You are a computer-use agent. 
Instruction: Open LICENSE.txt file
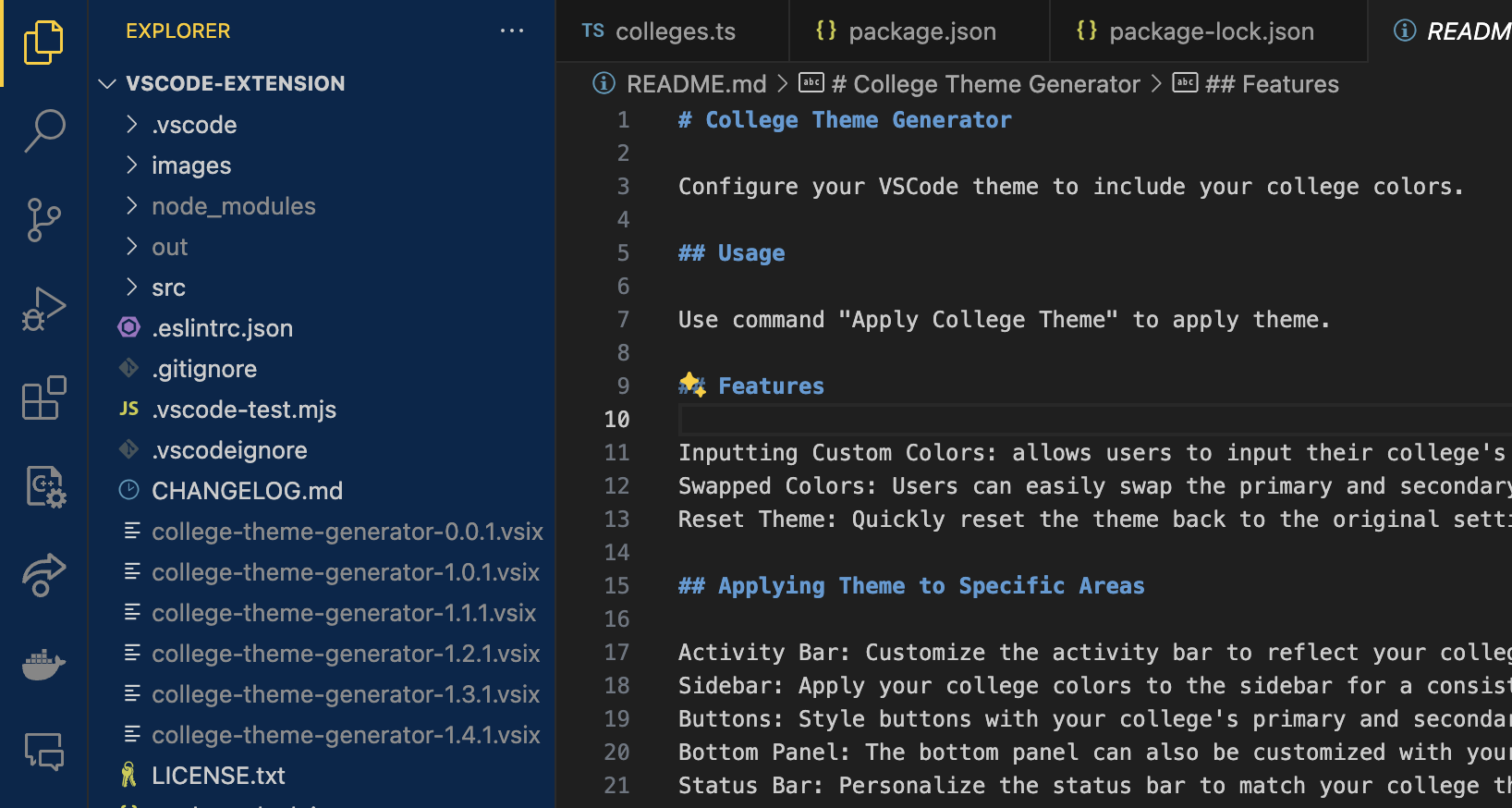[x=218, y=776]
